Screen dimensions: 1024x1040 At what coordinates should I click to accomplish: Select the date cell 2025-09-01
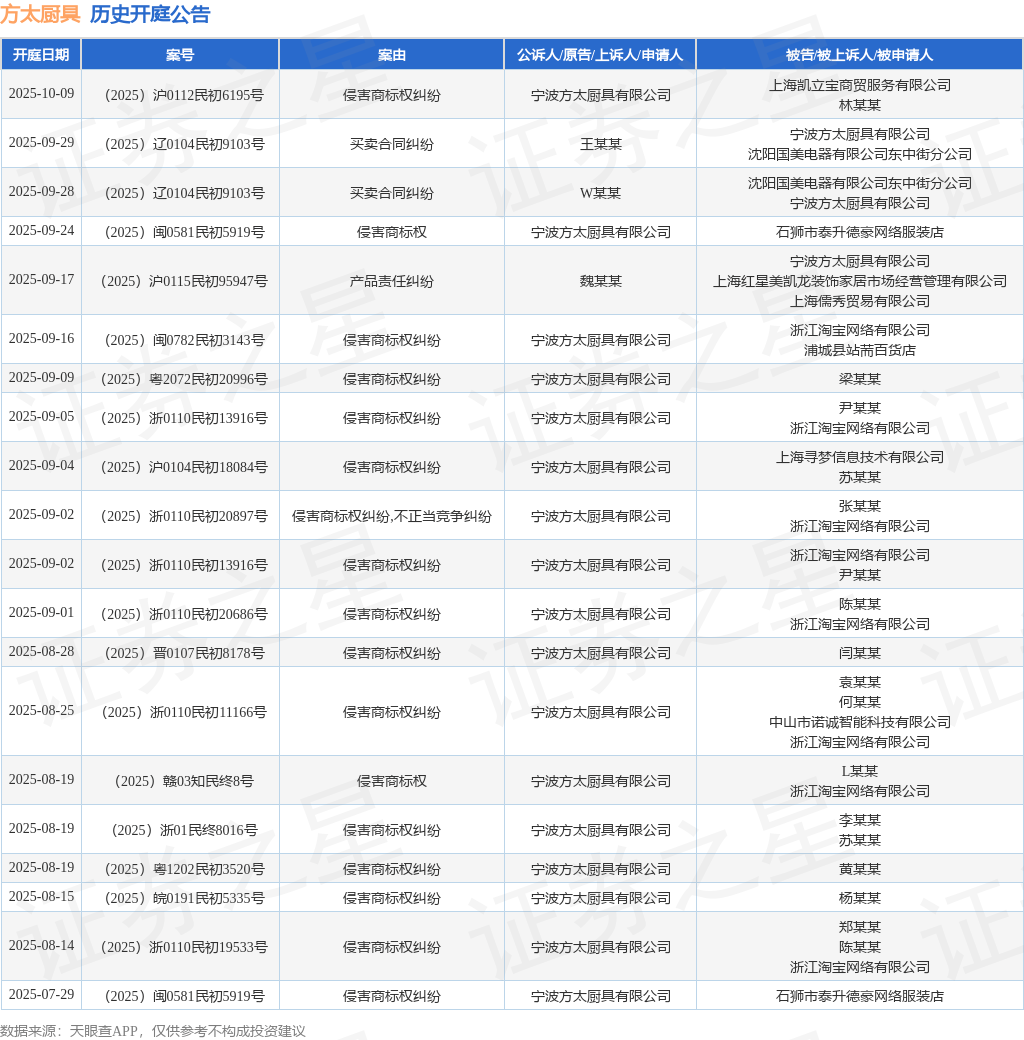pyautogui.click(x=41, y=613)
